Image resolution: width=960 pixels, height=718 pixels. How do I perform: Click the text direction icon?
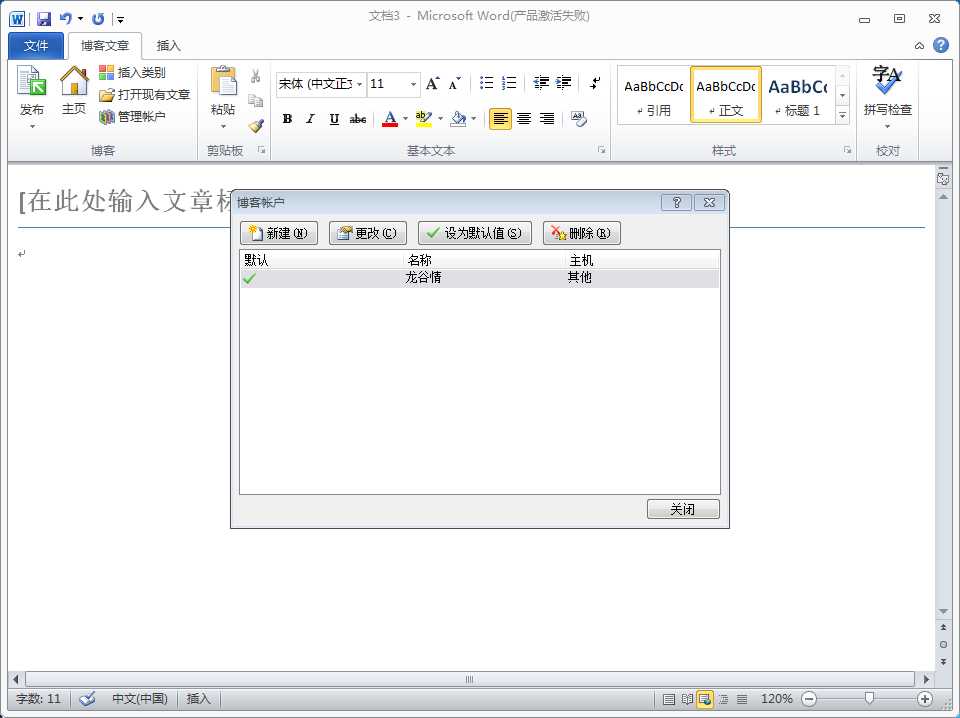point(594,83)
